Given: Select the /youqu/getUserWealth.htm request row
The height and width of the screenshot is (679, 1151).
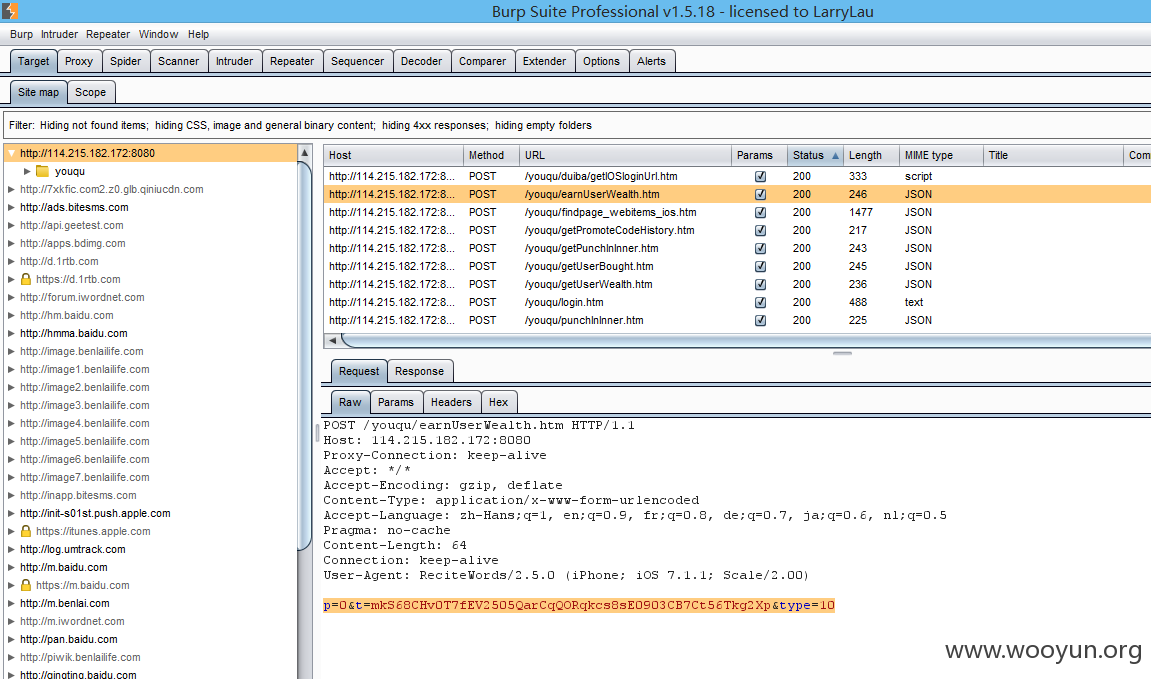Looking at the screenshot, I should 737,284.
